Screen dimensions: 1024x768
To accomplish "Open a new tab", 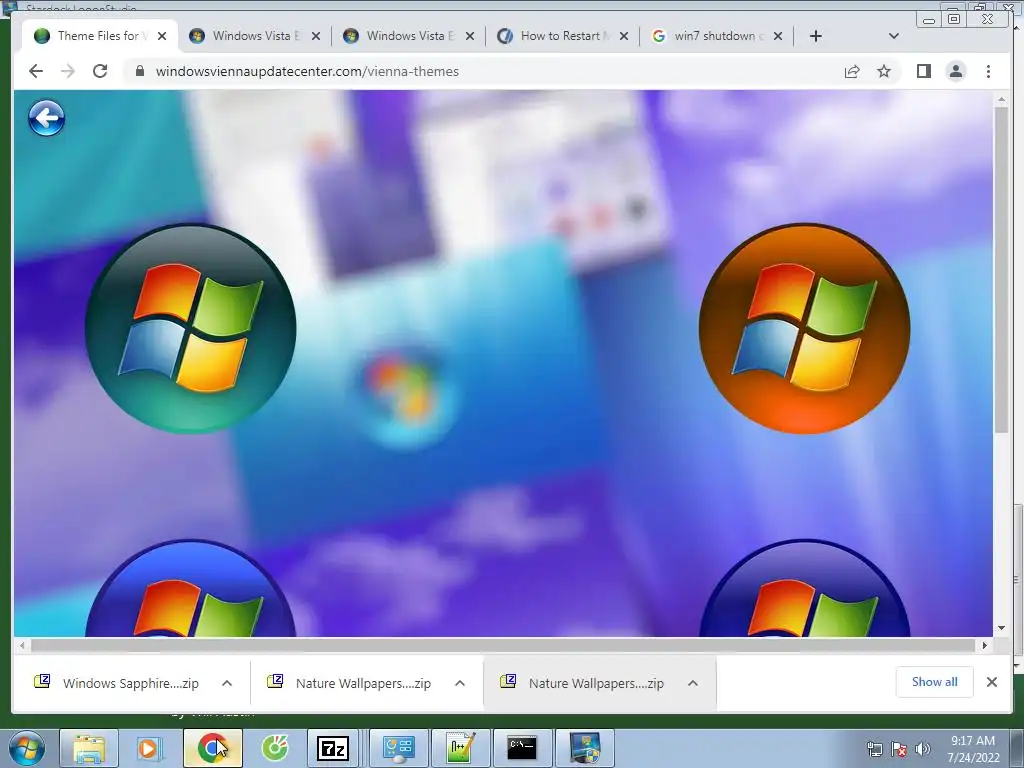I will (816, 36).
